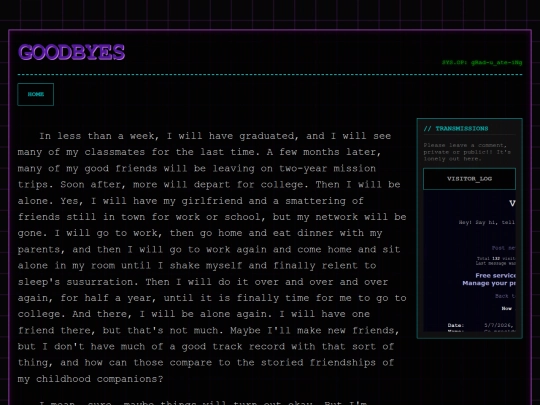Click the line starting 'my childhood companions?'
Viewport: 540px width, 405px height.
(x=91, y=379)
